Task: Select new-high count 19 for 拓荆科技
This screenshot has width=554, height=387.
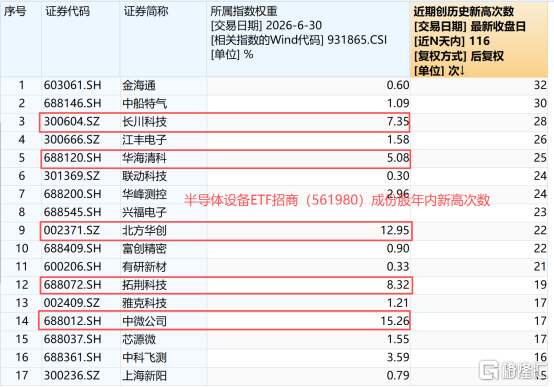Action: point(540,285)
